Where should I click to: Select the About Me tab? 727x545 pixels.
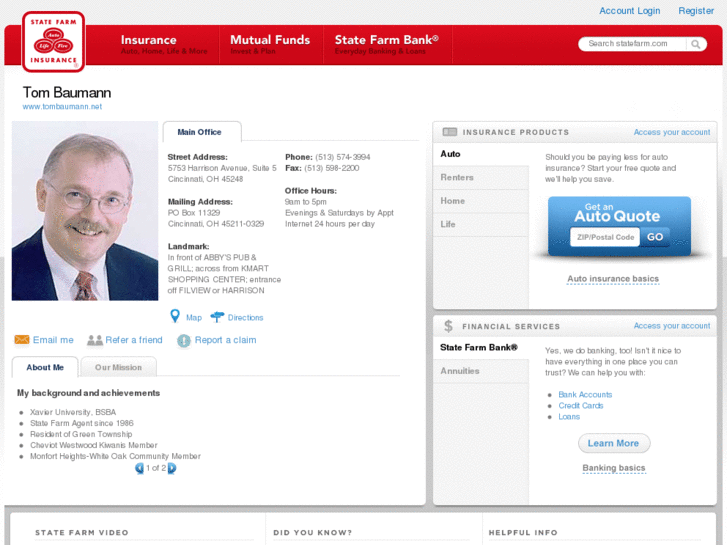(45, 367)
